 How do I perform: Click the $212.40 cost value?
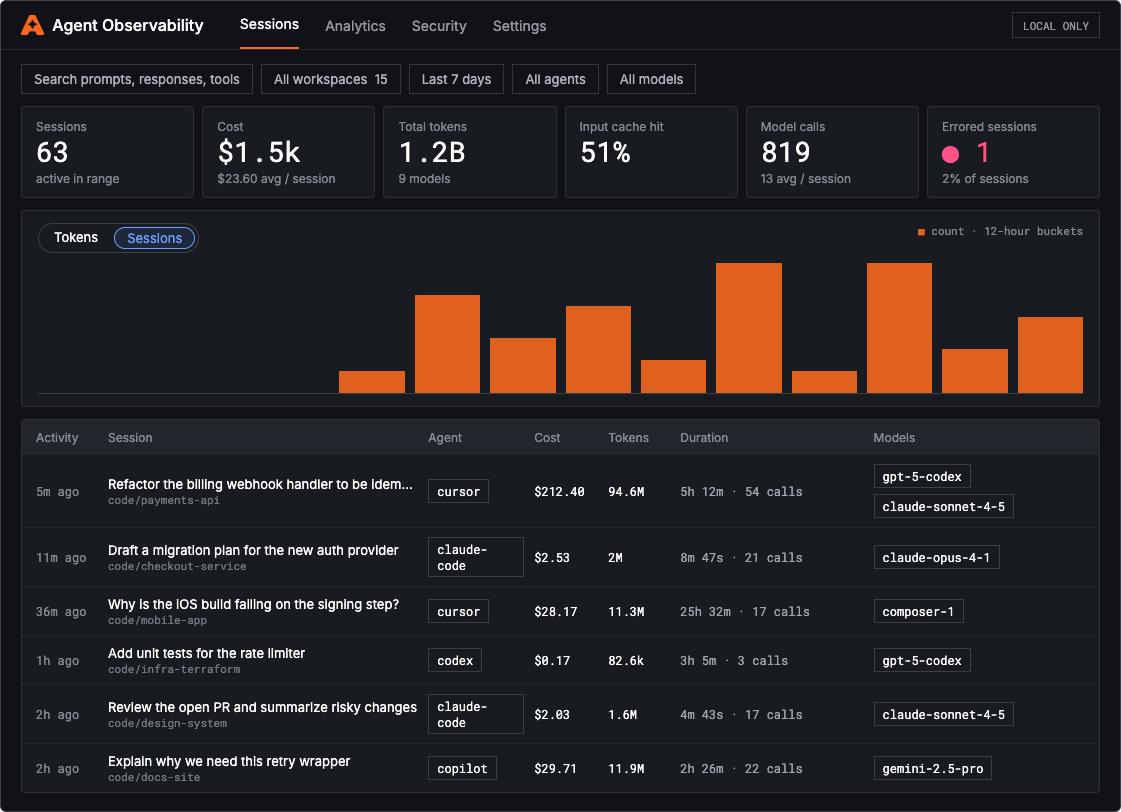tap(559, 492)
